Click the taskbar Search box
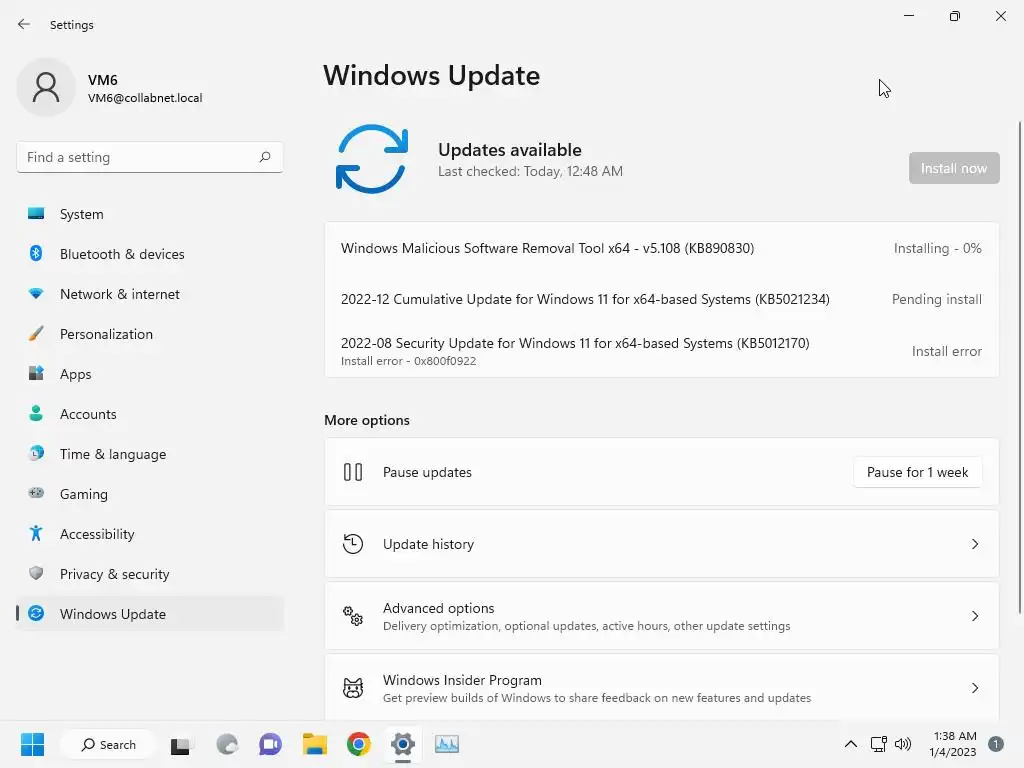The height and width of the screenshot is (768, 1024). click(x=108, y=744)
